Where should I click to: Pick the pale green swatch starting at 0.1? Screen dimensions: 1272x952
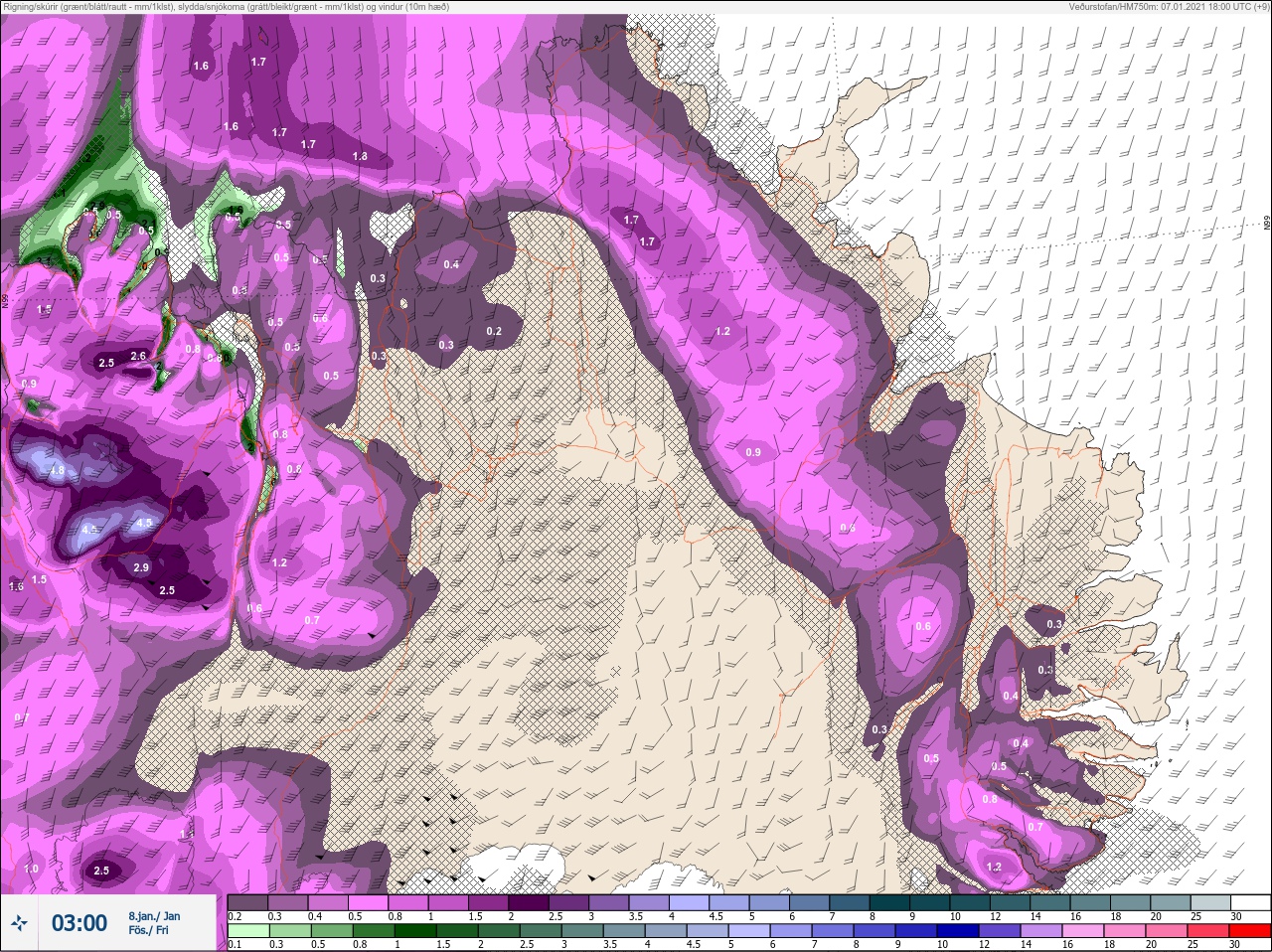247,931
